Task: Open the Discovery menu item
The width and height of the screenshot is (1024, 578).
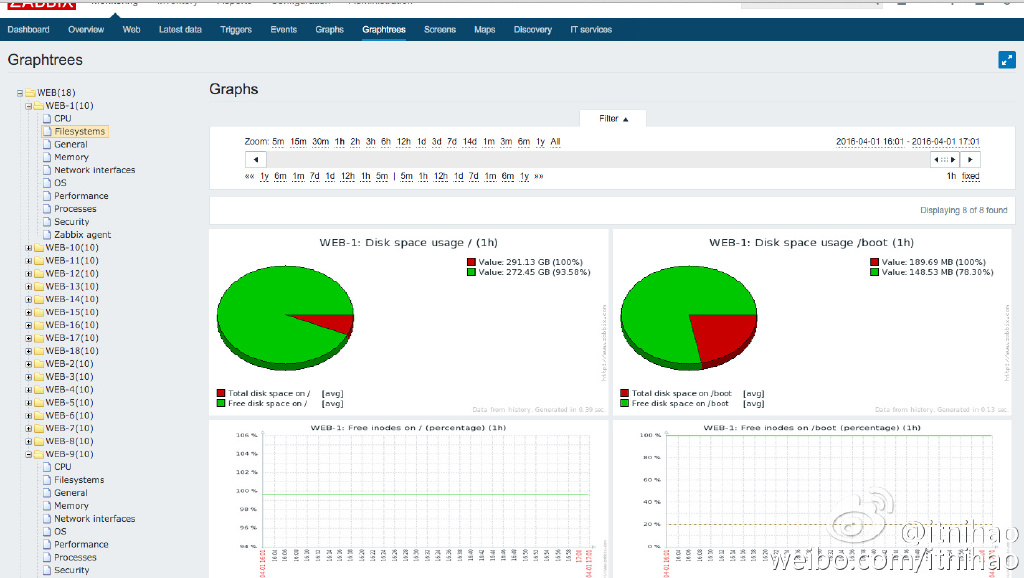Action: tap(533, 30)
